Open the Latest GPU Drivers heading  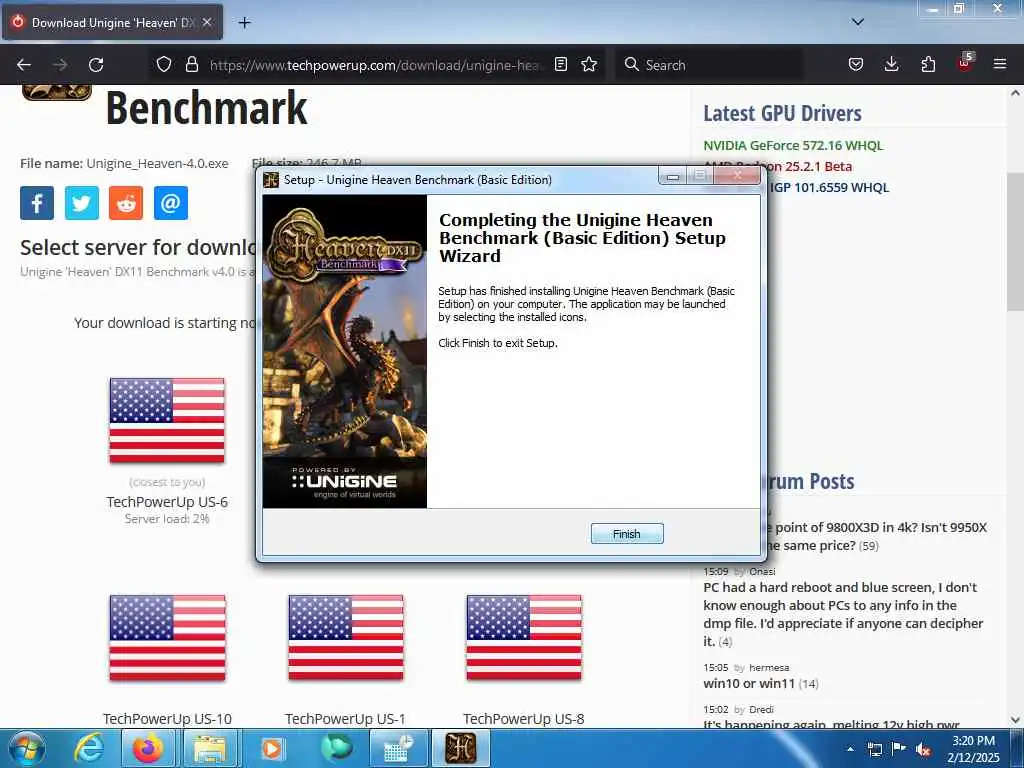(x=782, y=113)
